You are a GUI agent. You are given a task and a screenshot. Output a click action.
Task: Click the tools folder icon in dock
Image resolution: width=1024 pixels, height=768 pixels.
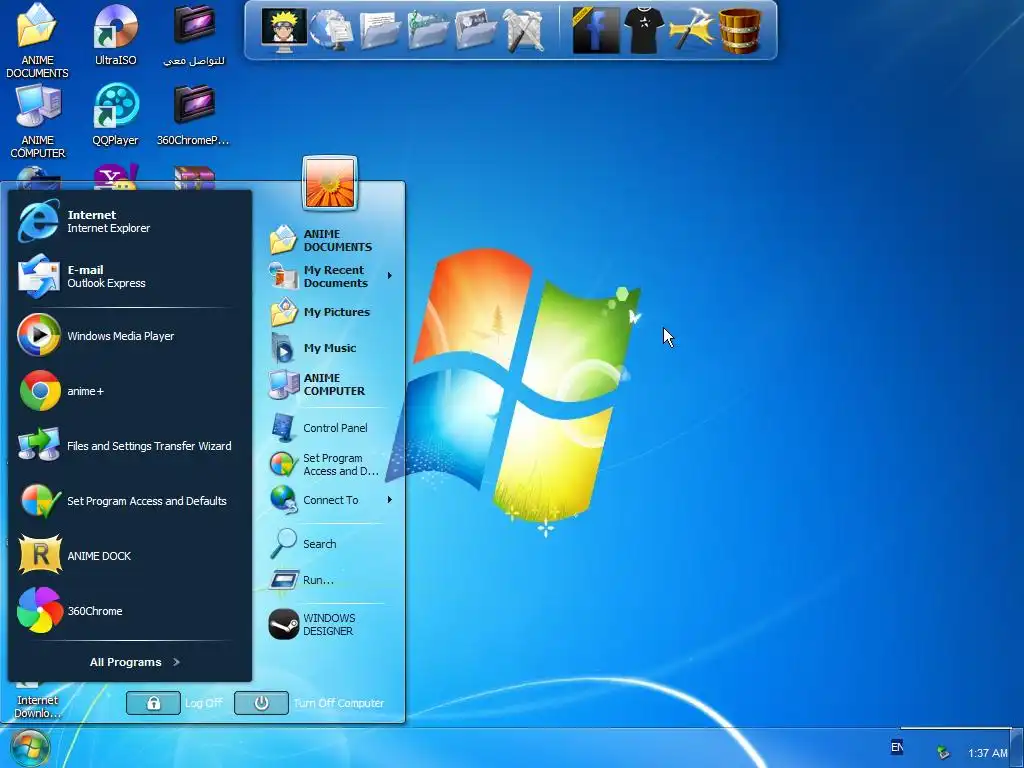pyautogui.click(x=524, y=30)
